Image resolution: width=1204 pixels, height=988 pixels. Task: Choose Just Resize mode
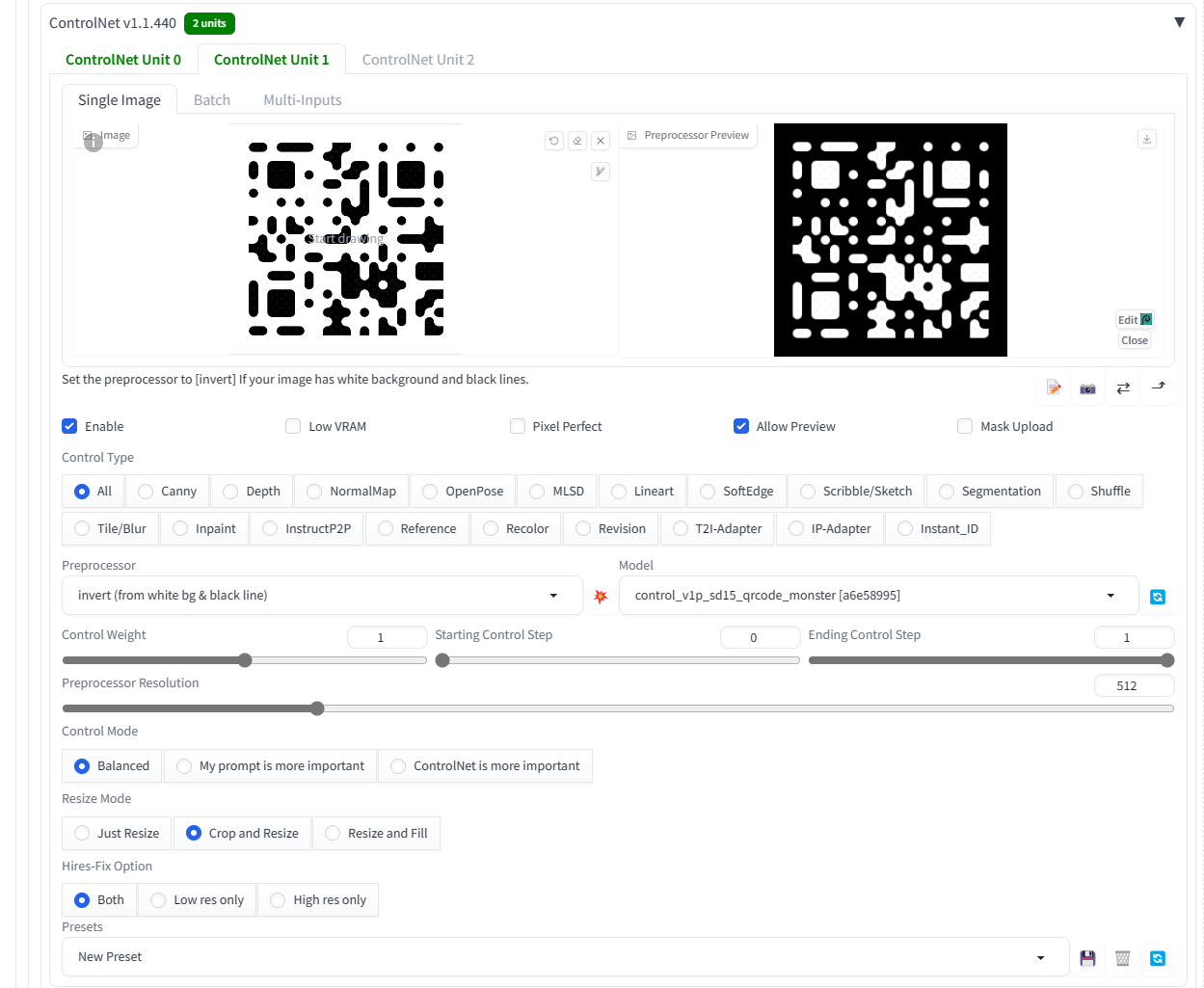click(117, 834)
